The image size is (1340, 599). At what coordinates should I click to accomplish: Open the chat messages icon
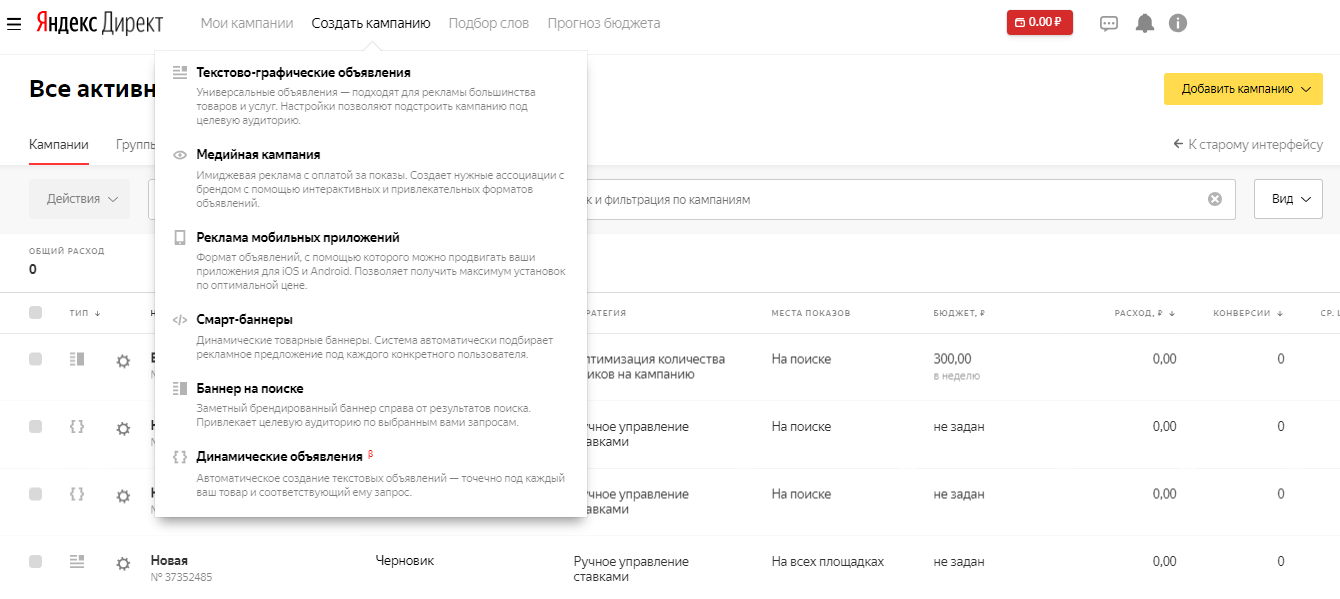(1109, 23)
